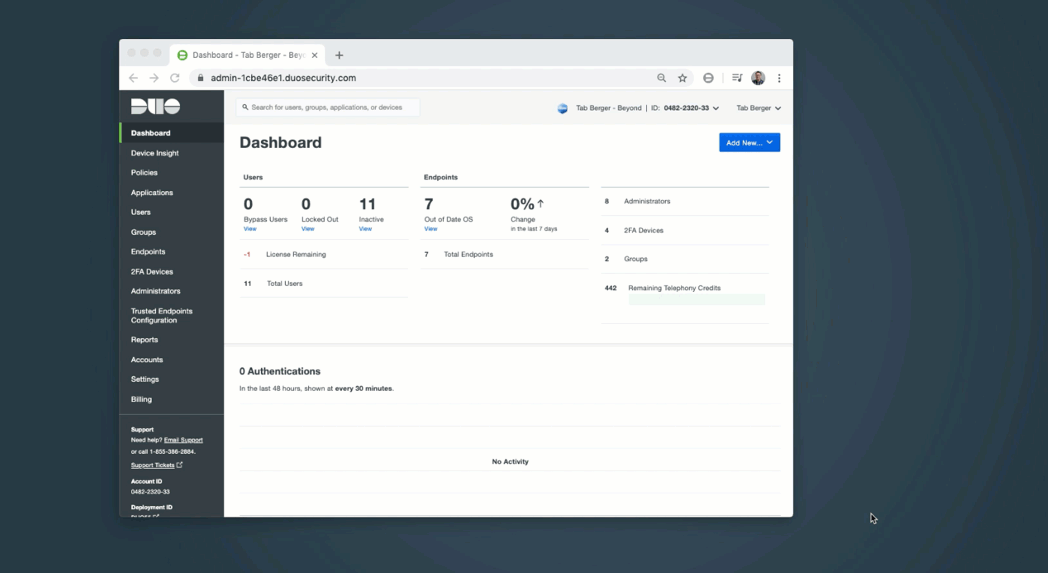1048x573 pixels.
Task: Go to 2FA Devices in the sidebar
Action: click(x=152, y=271)
